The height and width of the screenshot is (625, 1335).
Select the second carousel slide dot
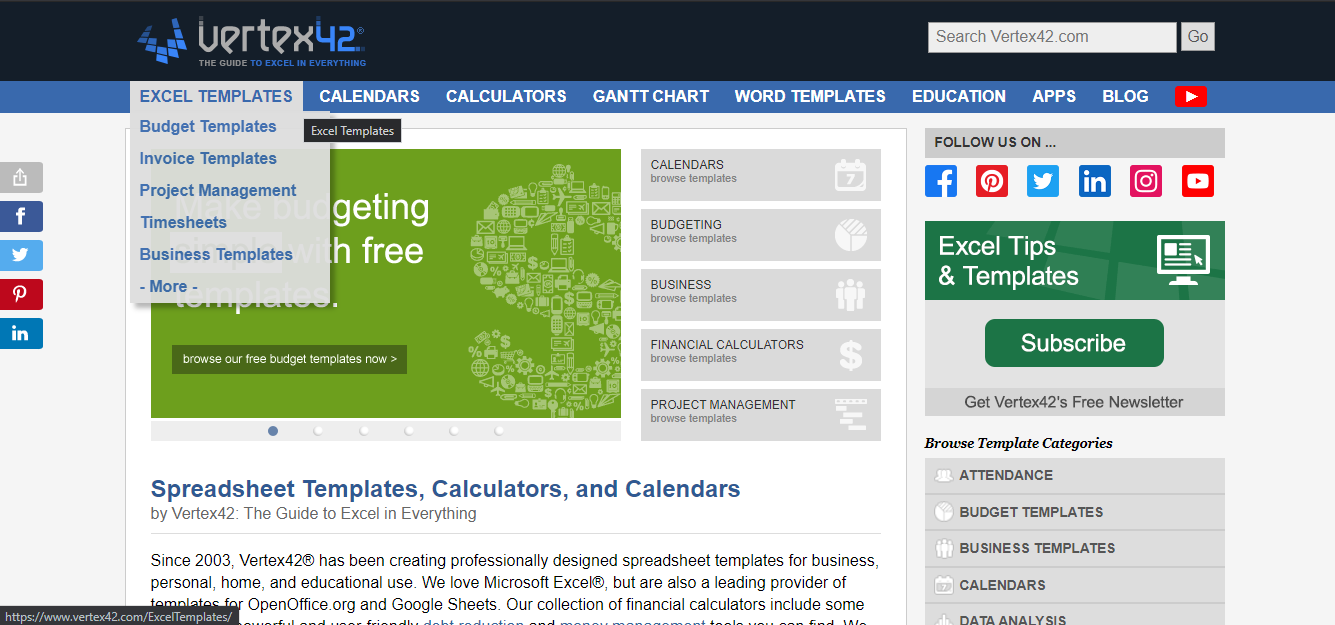[318, 431]
